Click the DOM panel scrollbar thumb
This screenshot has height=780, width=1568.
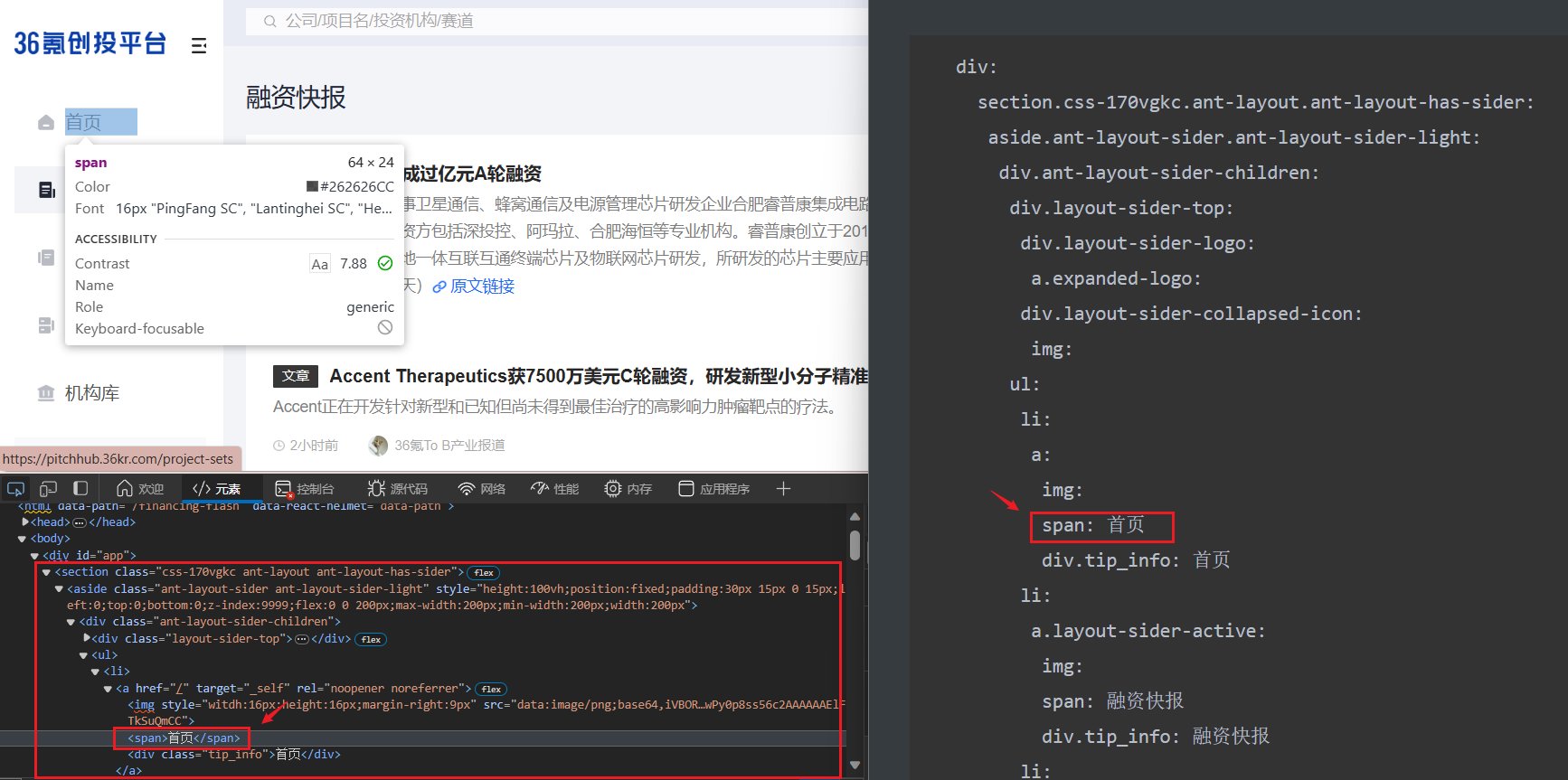[855, 546]
